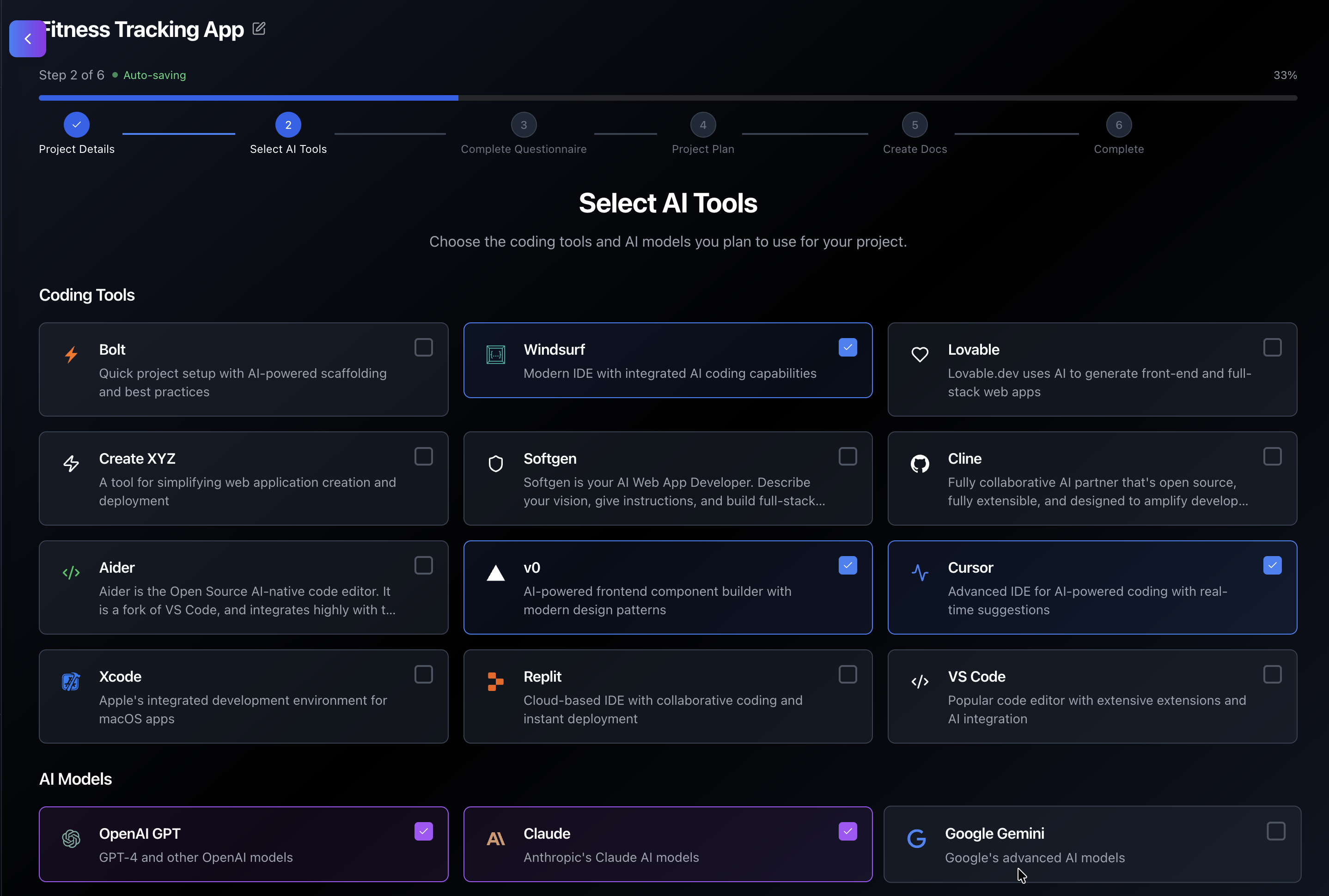Click the Select AI Tools main heading
Image resolution: width=1329 pixels, height=896 pixels.
point(668,203)
